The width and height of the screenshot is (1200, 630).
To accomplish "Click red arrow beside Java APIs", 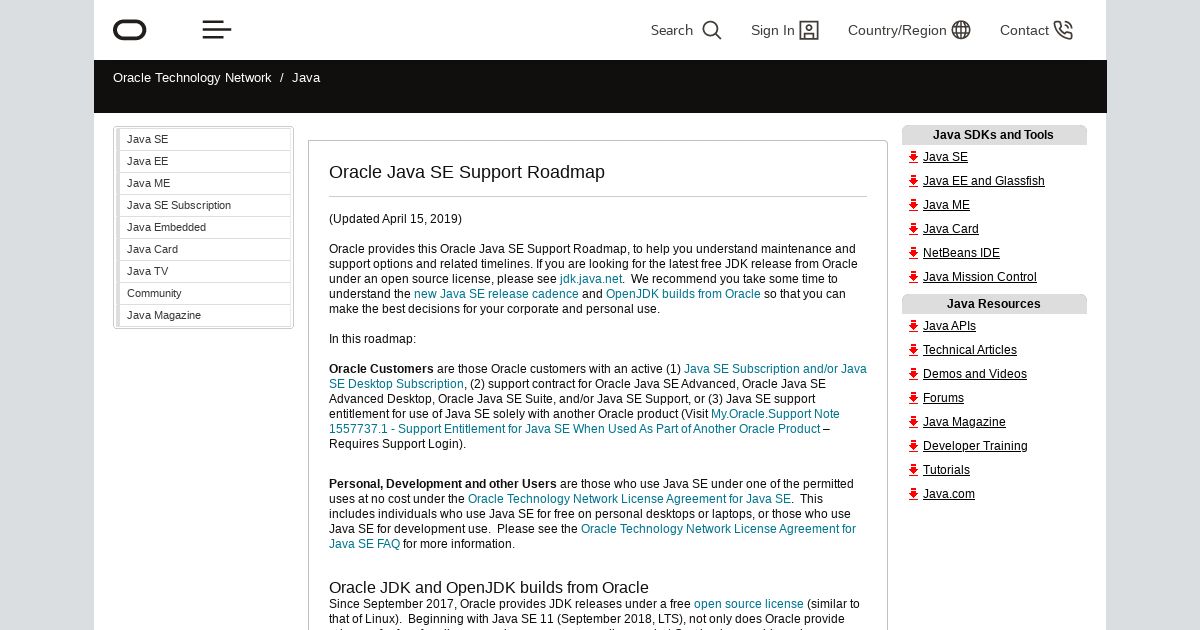I will (x=913, y=326).
